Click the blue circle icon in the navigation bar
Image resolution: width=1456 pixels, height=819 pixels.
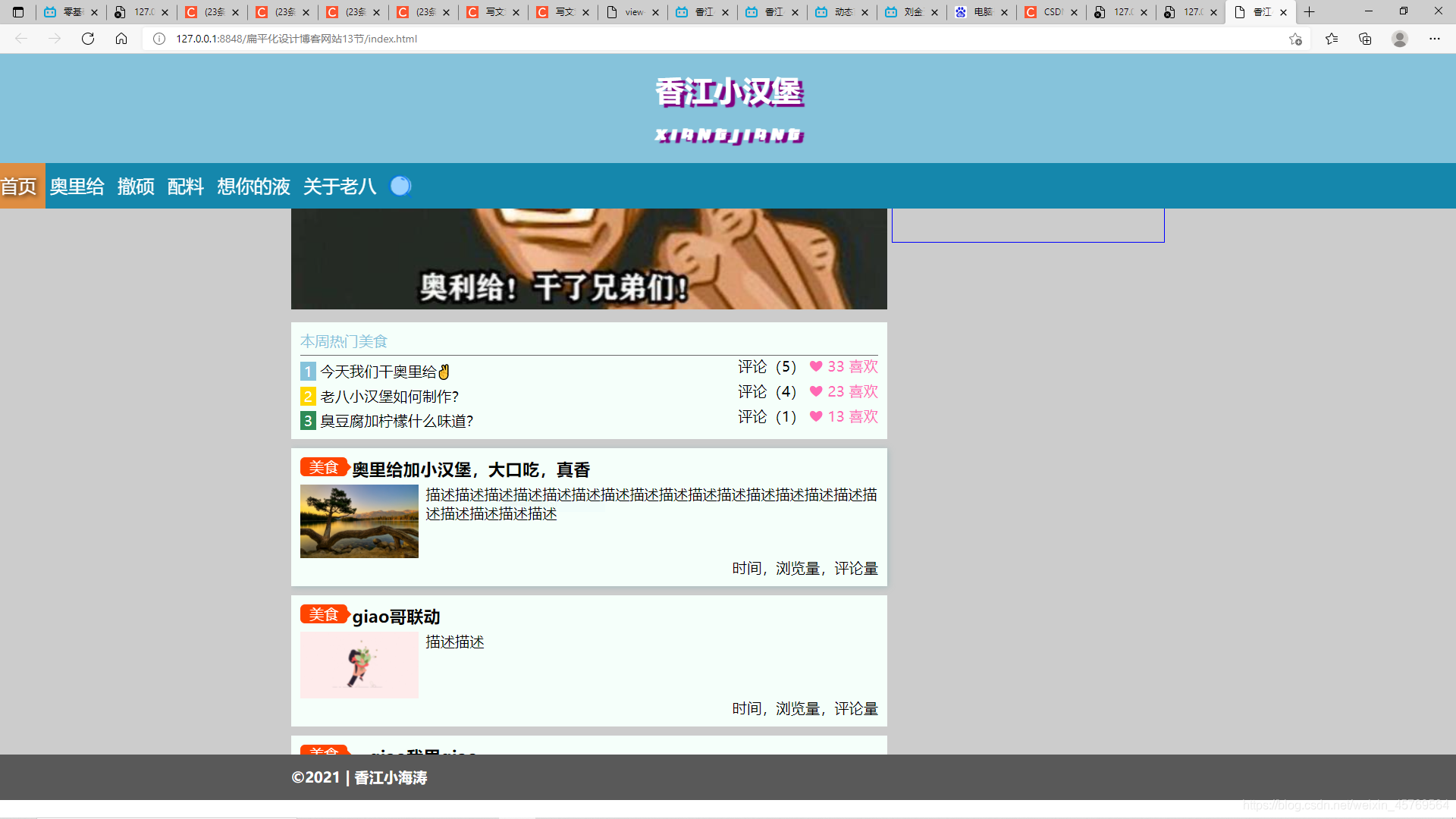pos(400,186)
